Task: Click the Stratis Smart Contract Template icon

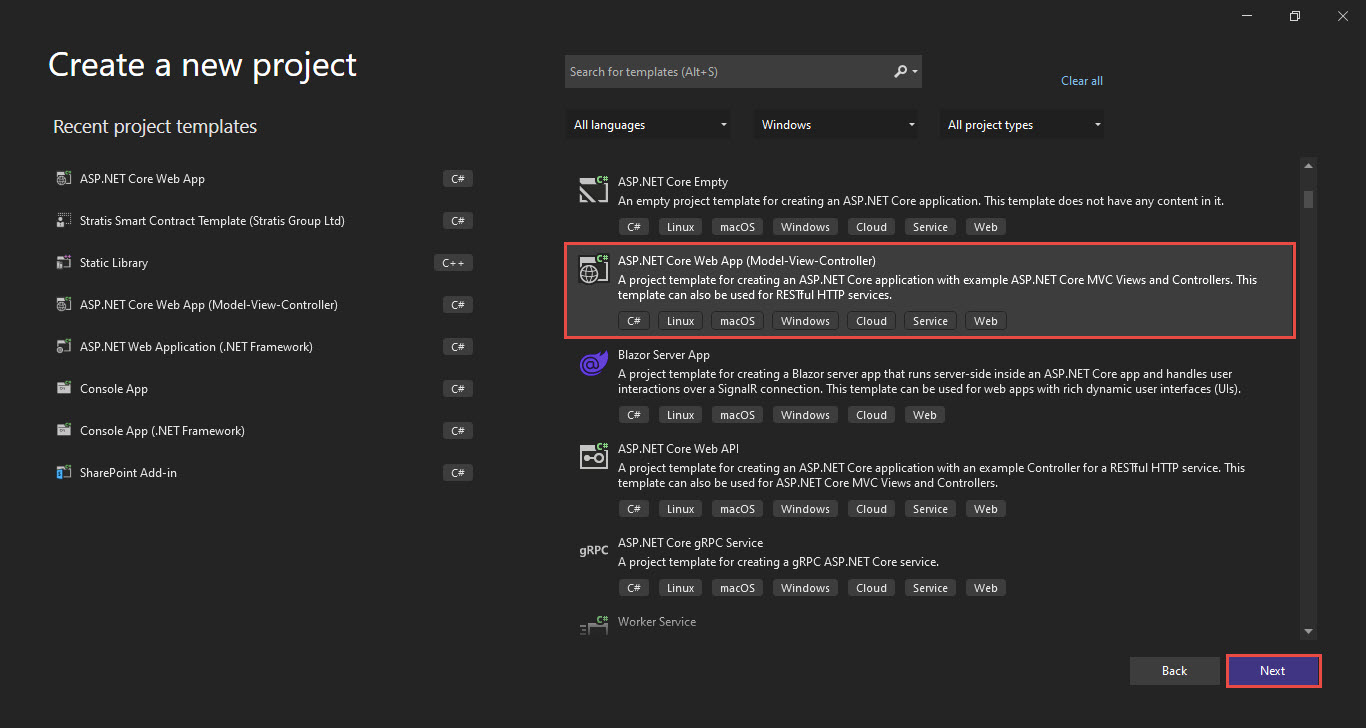Action: click(64, 221)
